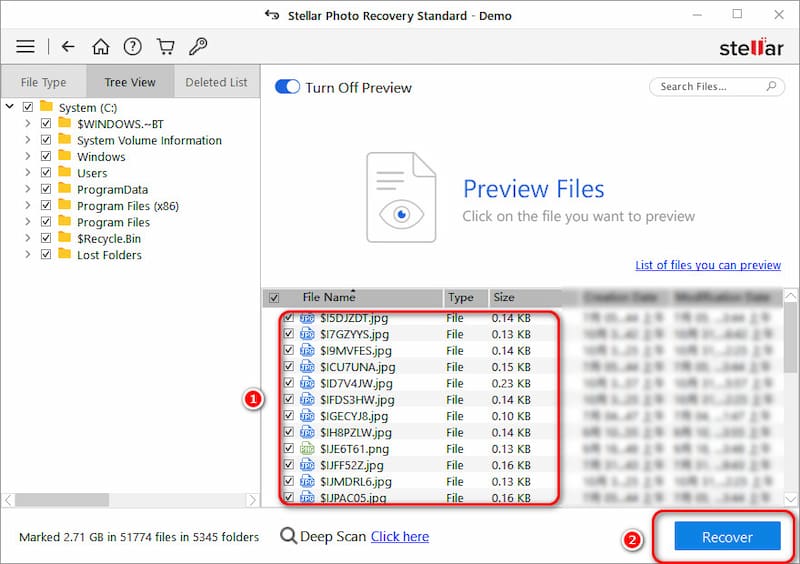
Task: Click the JPG icon of $I9MVFES.jpg
Action: [x=307, y=351]
